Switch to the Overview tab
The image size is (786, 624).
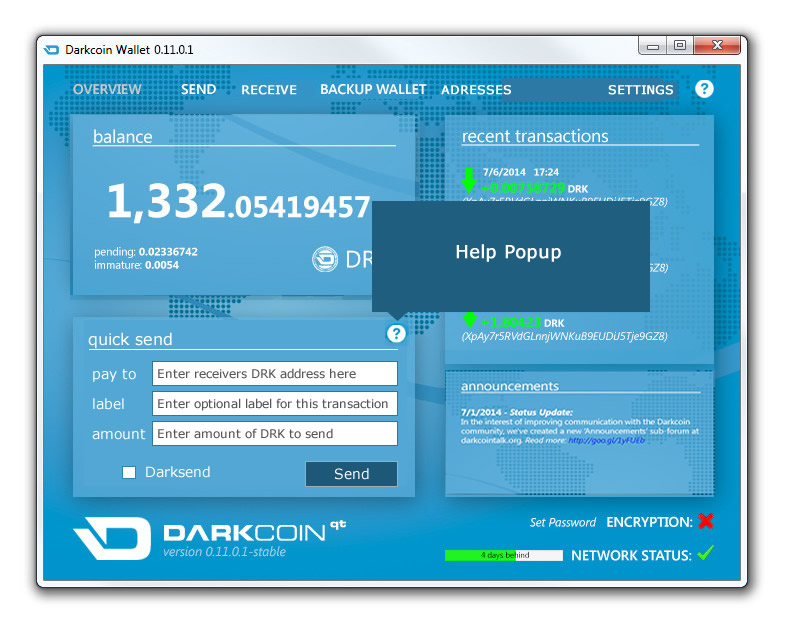coord(107,89)
